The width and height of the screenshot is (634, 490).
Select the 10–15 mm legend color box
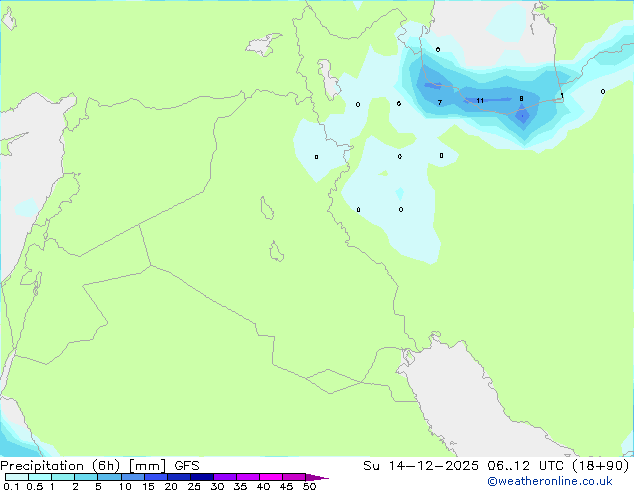(x=133, y=477)
